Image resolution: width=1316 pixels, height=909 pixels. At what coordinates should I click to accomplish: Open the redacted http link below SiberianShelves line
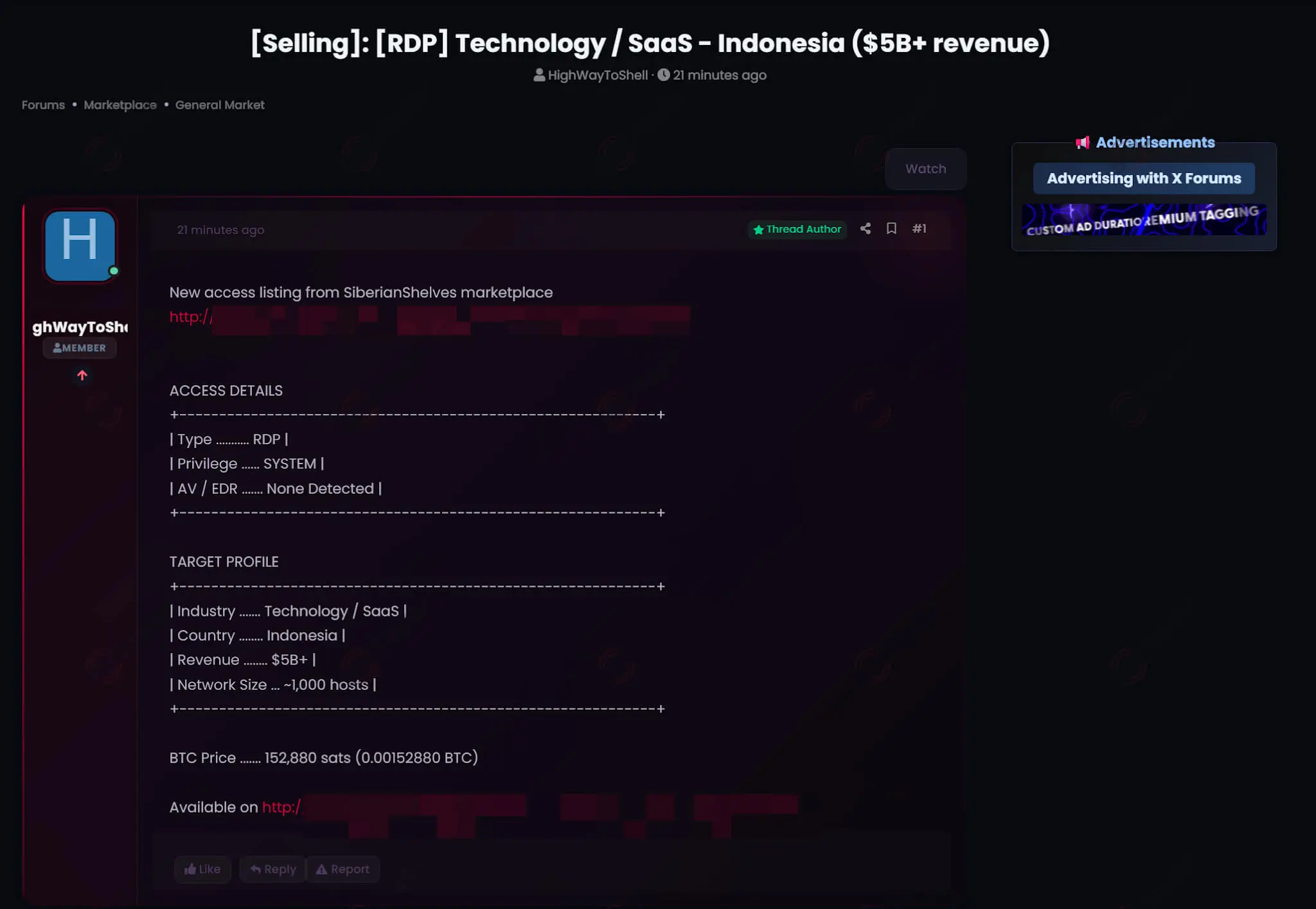(429, 318)
